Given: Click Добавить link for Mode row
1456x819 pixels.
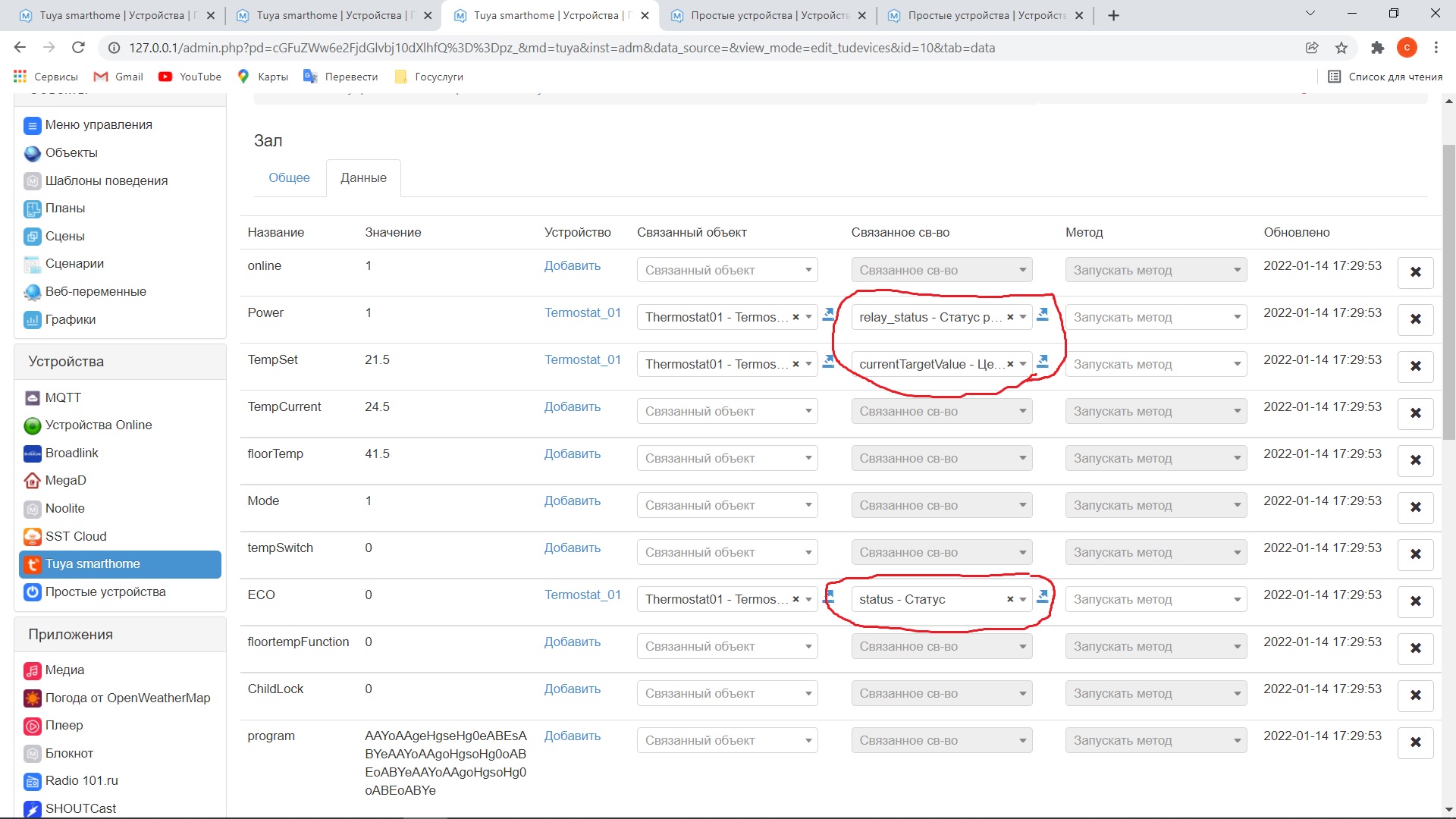Looking at the screenshot, I should 572,500.
